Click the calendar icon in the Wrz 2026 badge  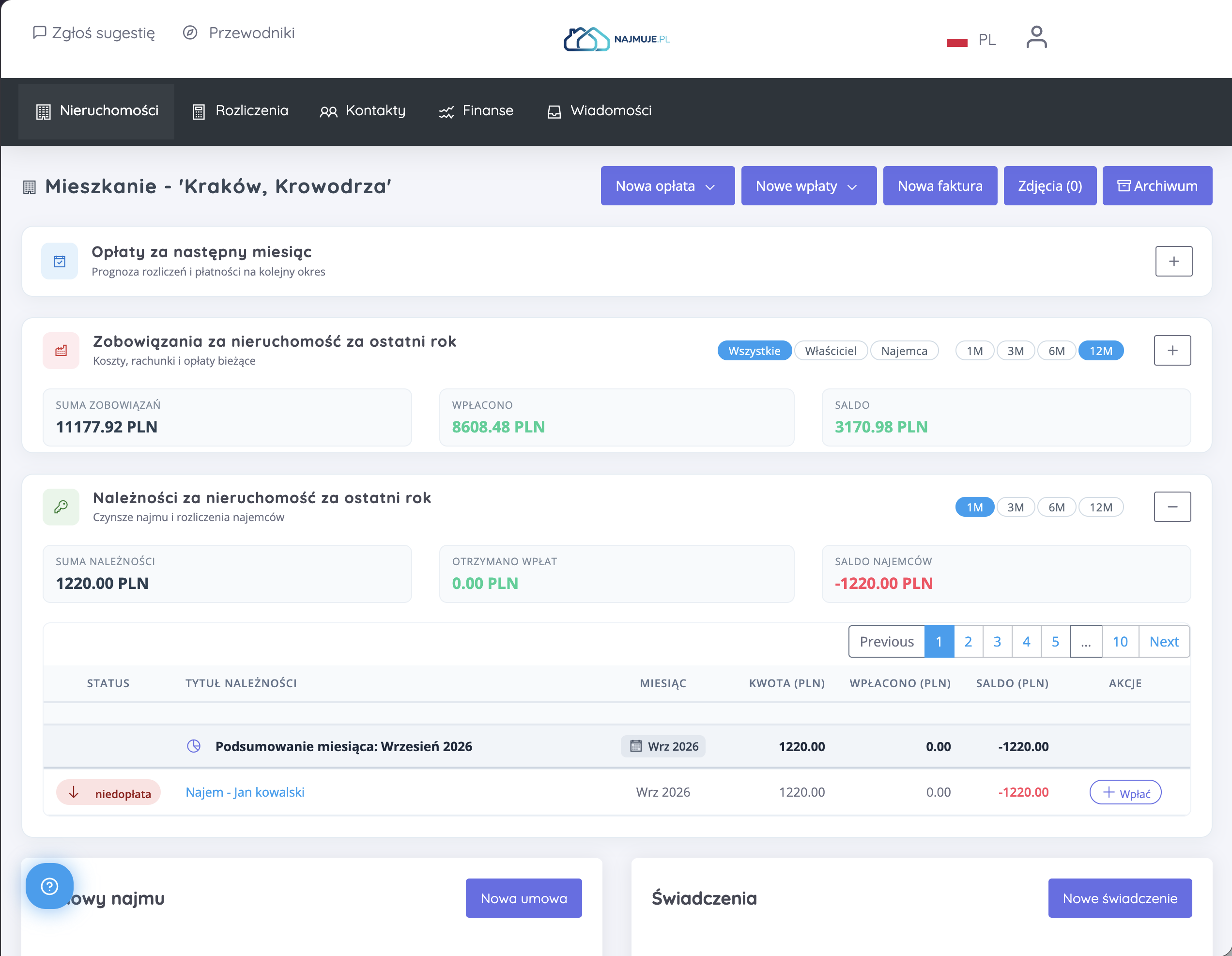636,746
